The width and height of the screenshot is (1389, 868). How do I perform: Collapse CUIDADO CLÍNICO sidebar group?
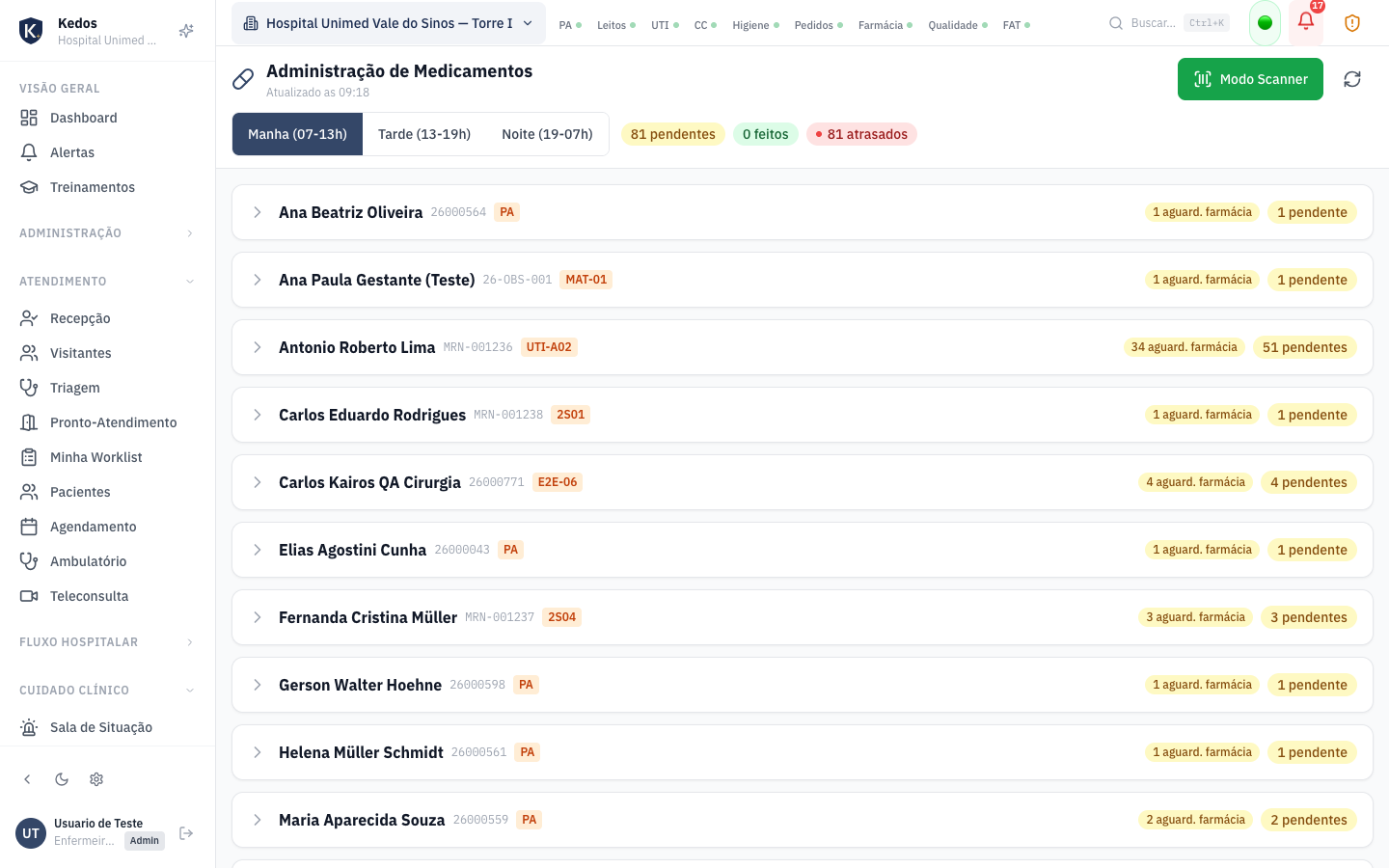point(107,691)
